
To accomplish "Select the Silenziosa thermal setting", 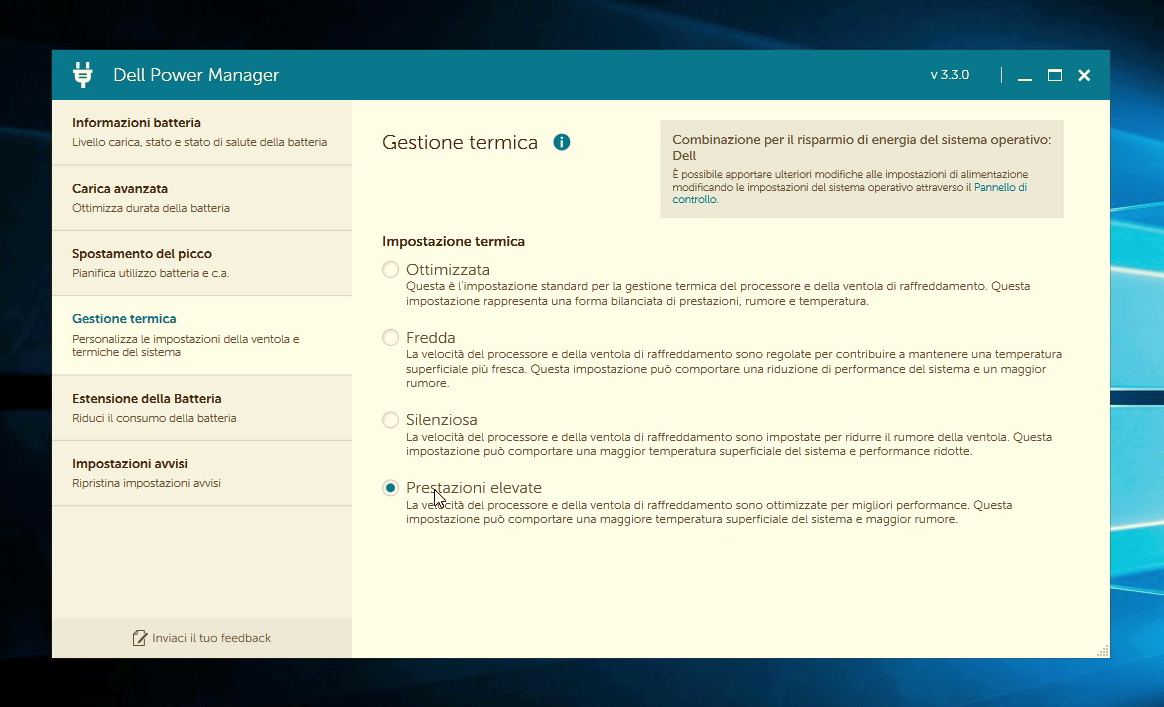I will [x=390, y=420].
